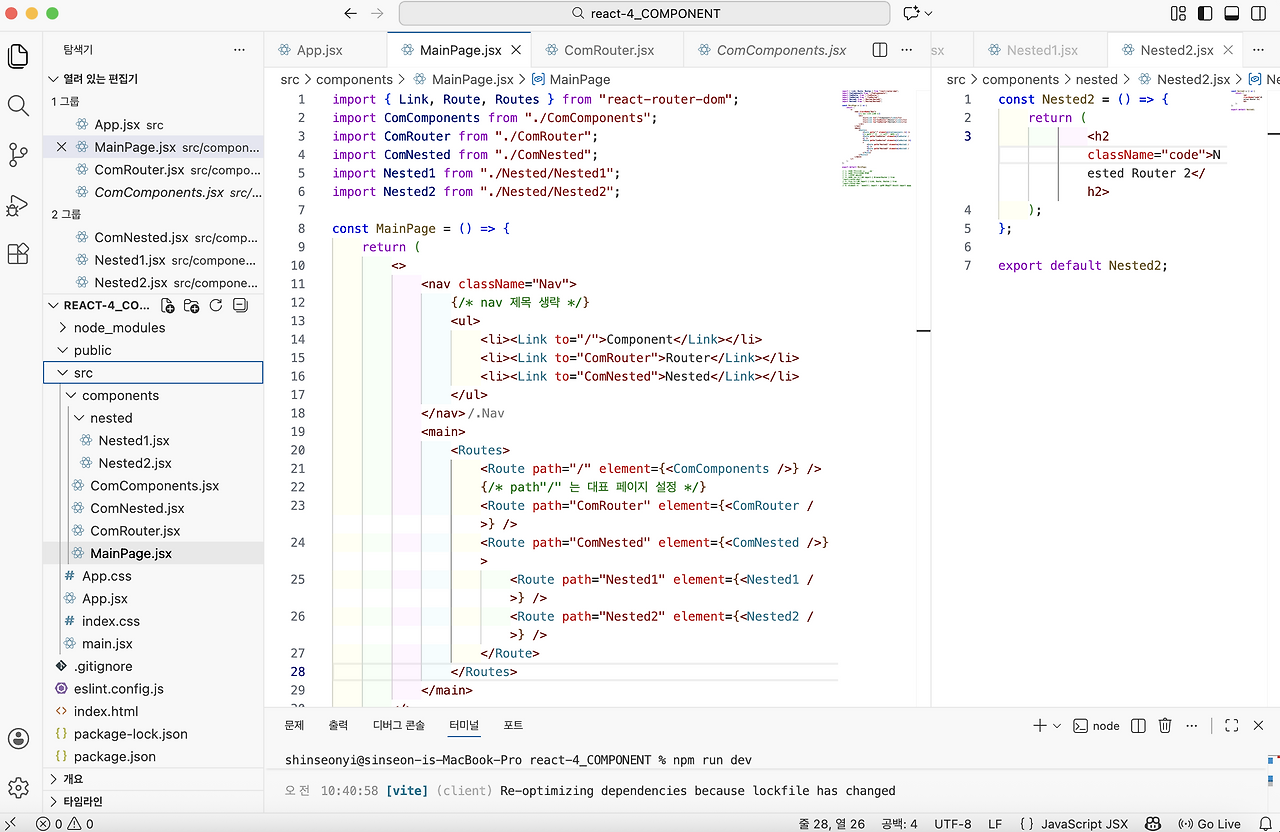Toggle the primary sidebar layout button
Viewport: 1280px width, 832px height.
point(1206,14)
